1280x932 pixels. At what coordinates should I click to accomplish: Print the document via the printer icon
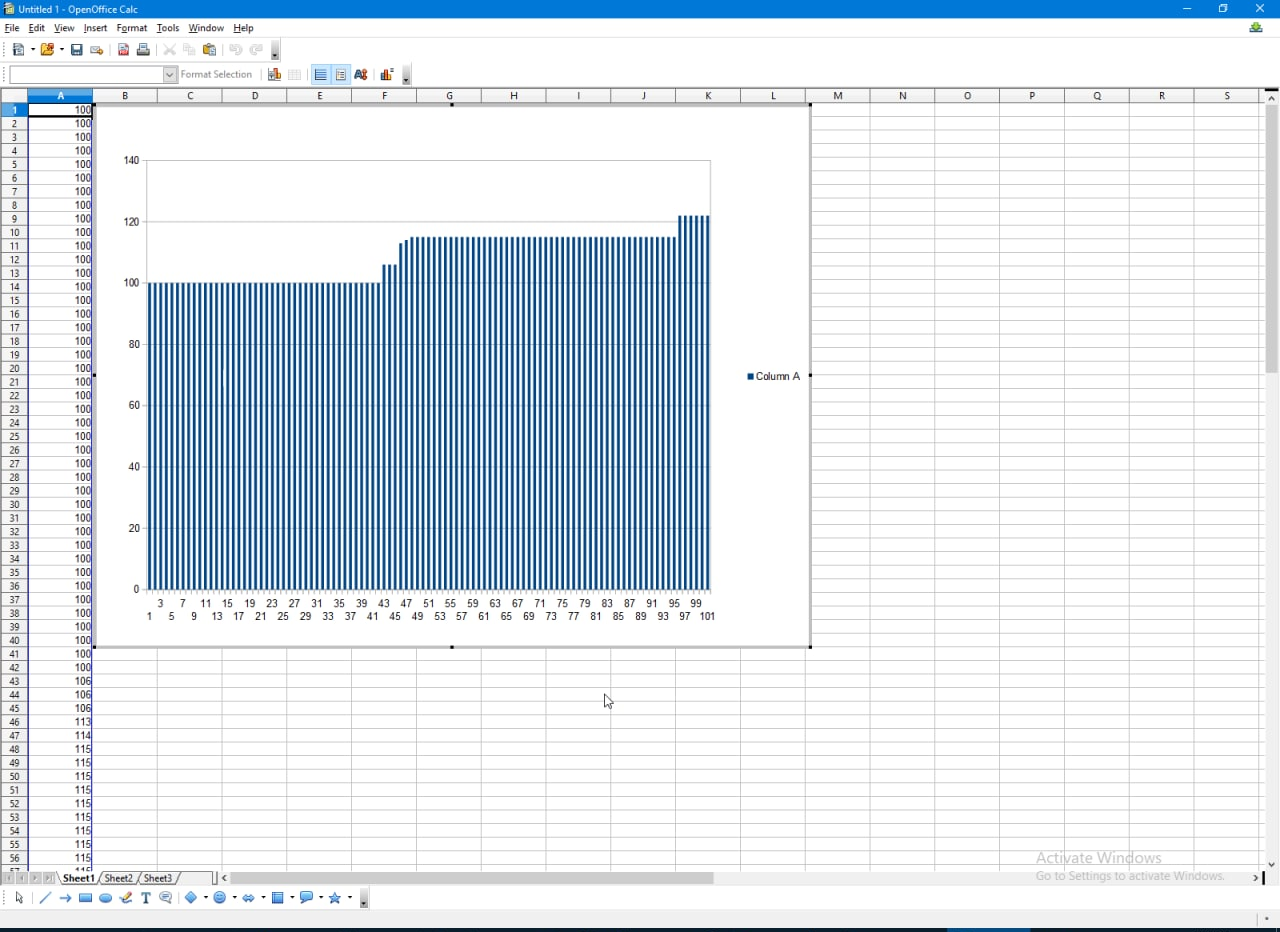[143, 50]
